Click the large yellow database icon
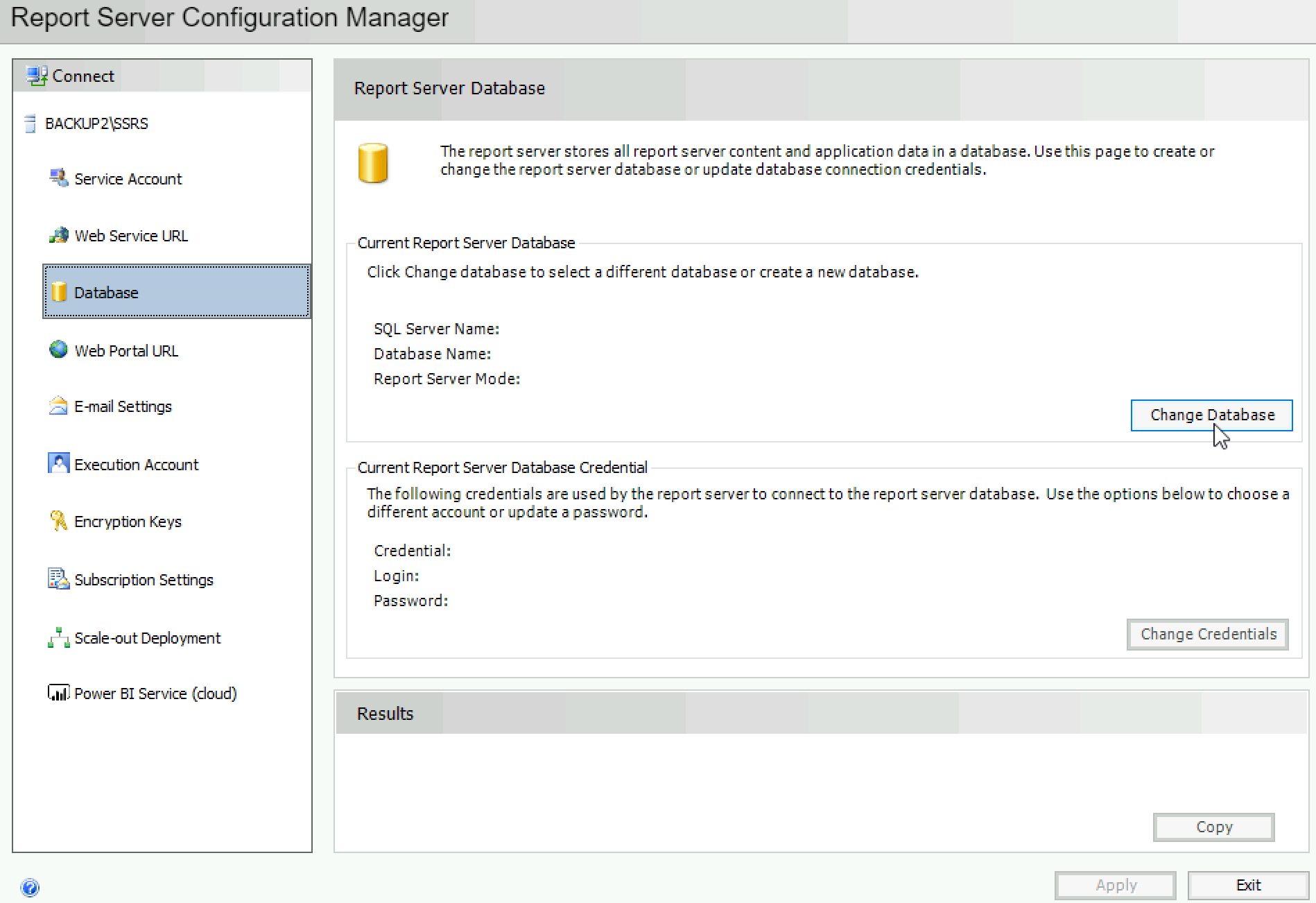Viewport: 1316px width, 903px height. 373,163
